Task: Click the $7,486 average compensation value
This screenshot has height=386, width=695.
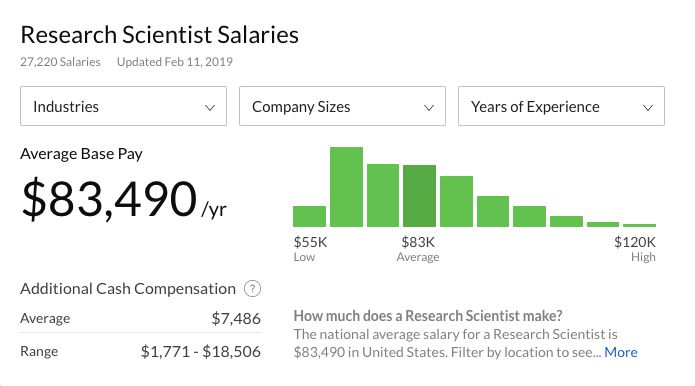Action: (236, 319)
